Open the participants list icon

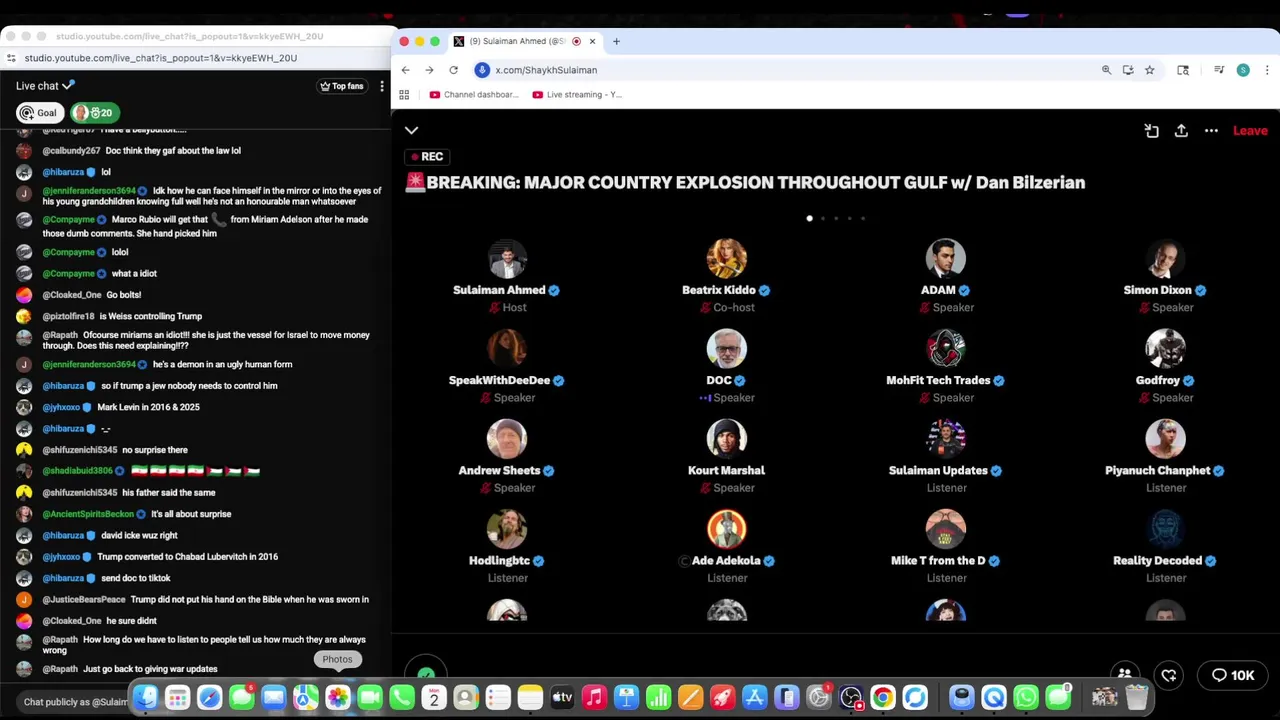pos(1125,676)
